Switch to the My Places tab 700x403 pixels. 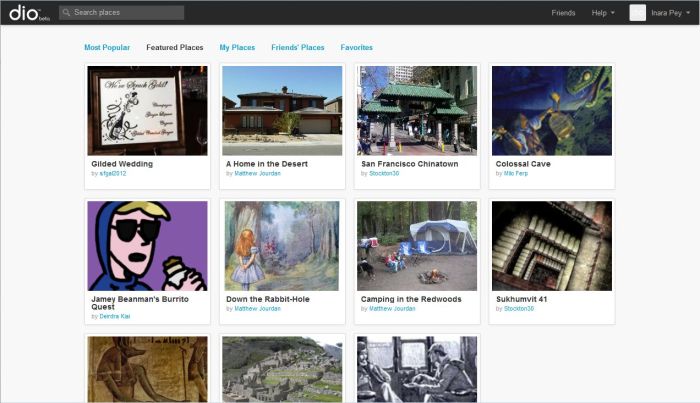[237, 47]
